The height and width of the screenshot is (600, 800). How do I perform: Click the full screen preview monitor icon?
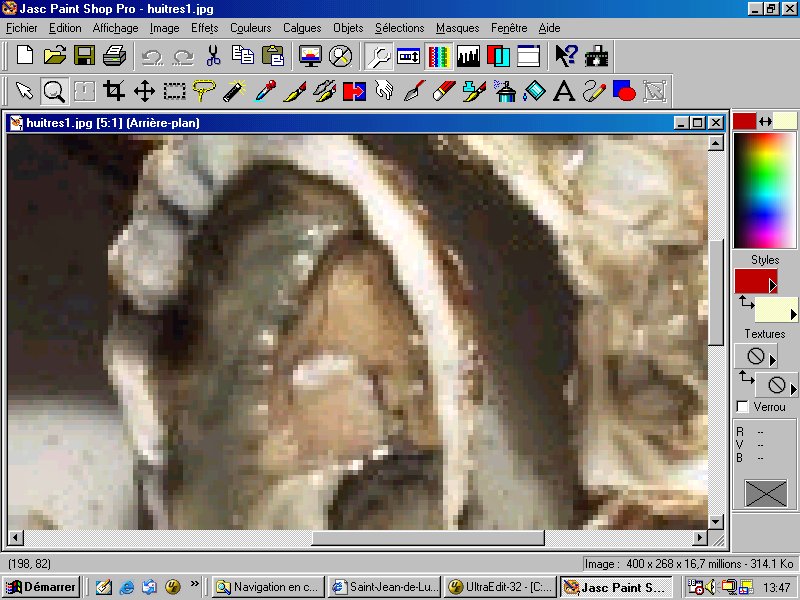point(310,56)
